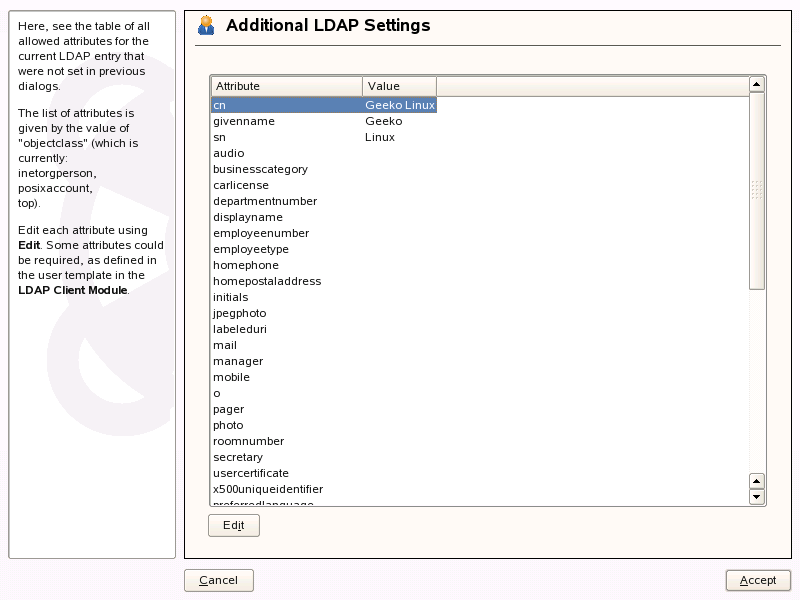Select the o attribute row
Image resolution: width=800 pixels, height=600 pixels.
coord(217,393)
